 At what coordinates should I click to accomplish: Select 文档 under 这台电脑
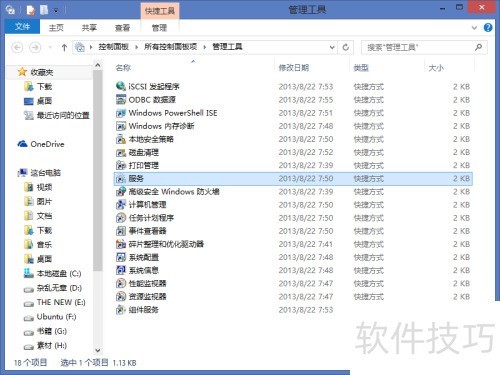point(44,216)
